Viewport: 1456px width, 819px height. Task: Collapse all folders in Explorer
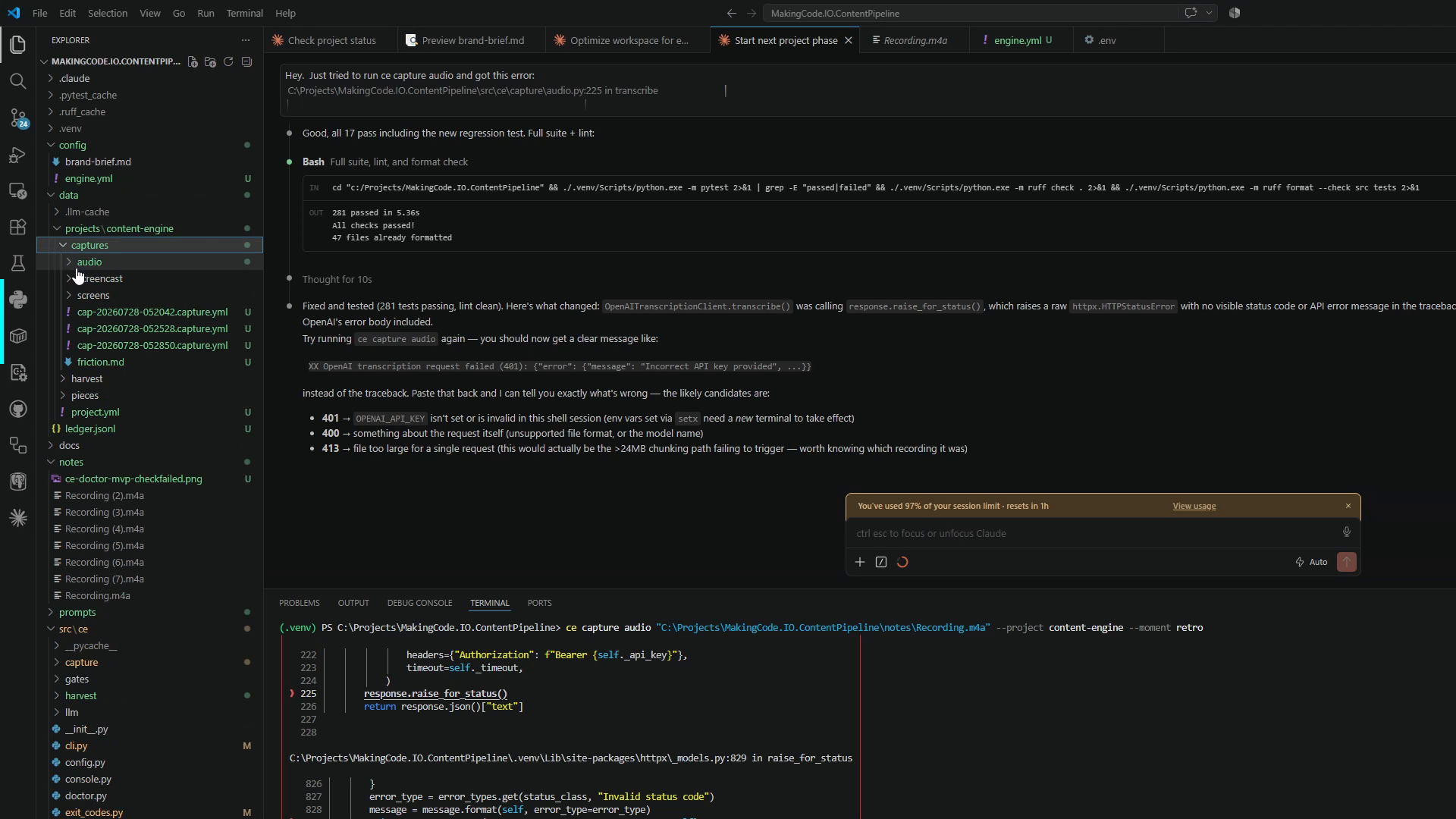246,61
